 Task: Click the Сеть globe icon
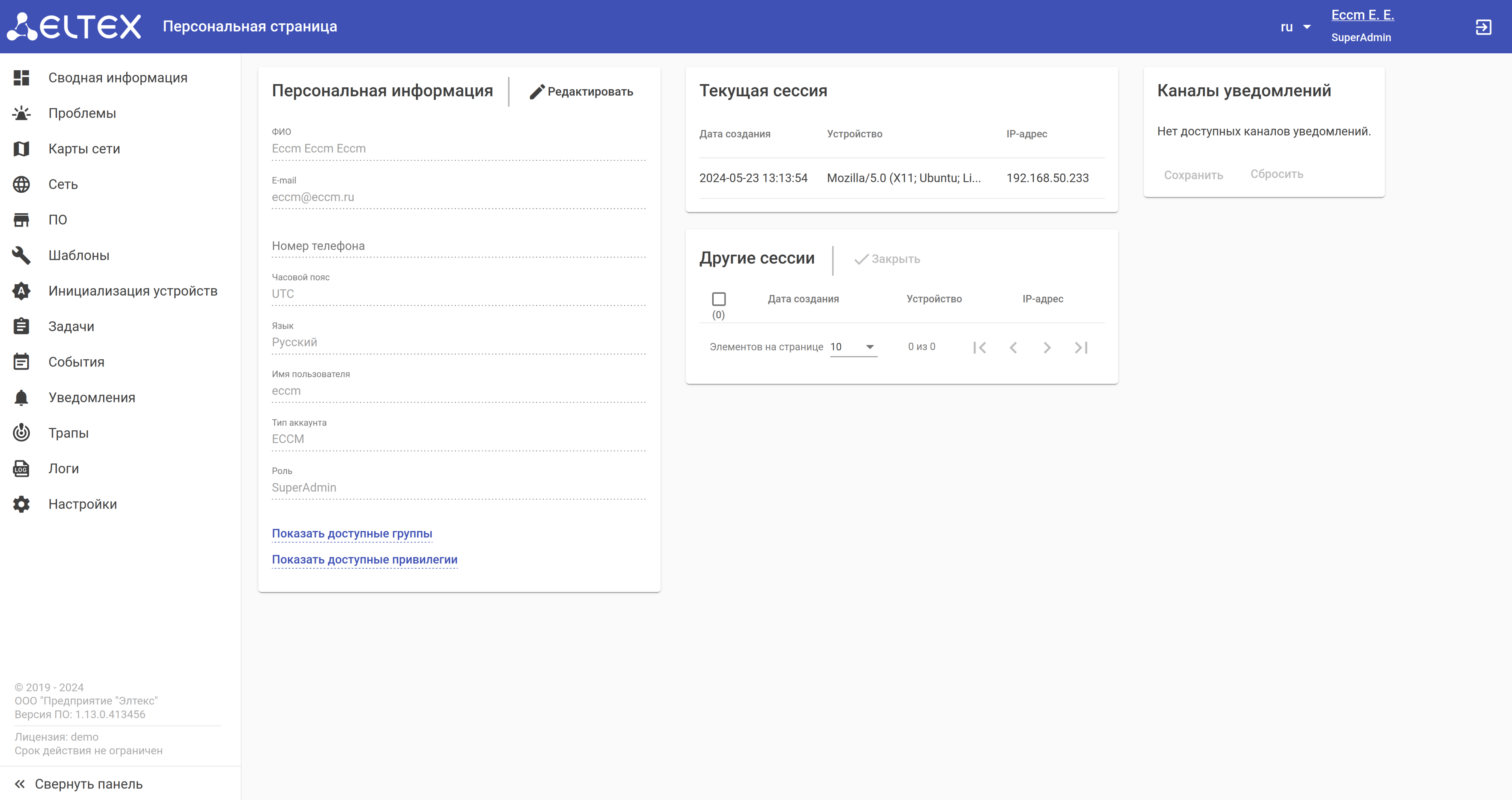[x=21, y=184]
